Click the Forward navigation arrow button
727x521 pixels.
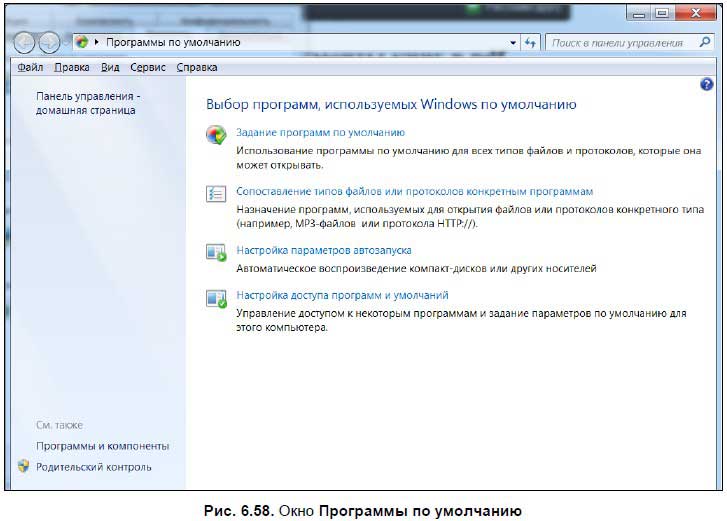[49, 43]
